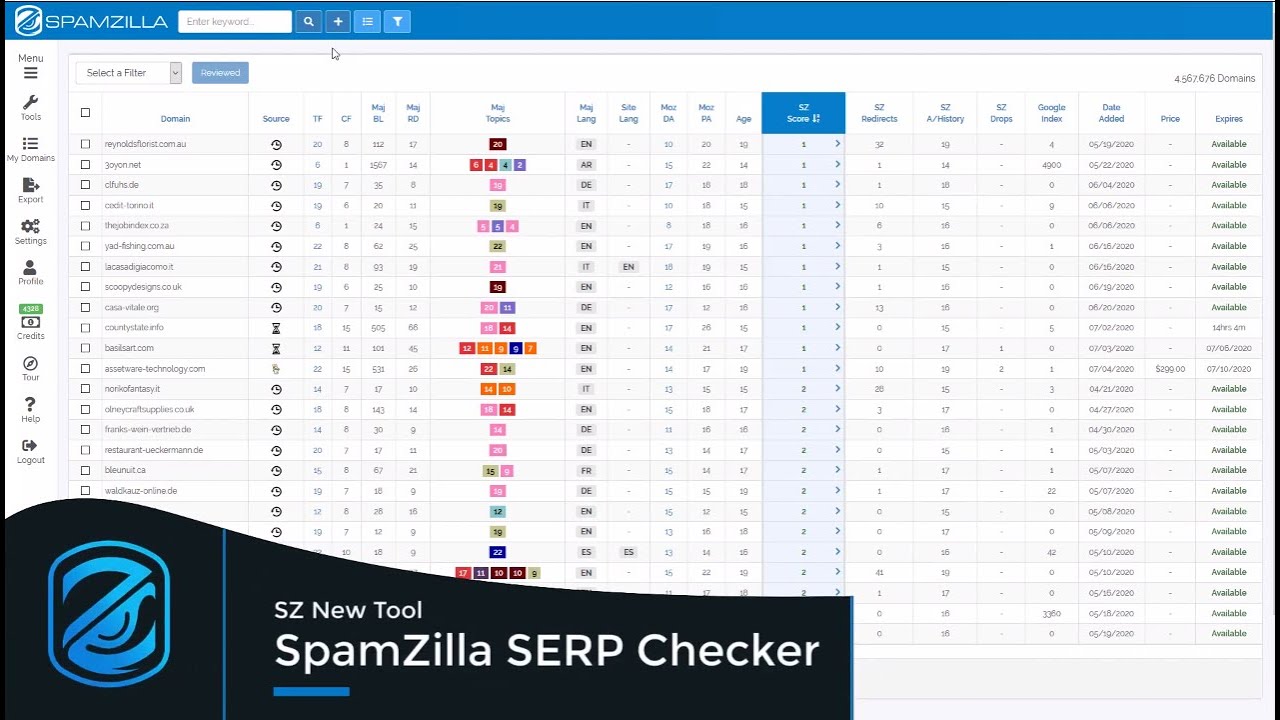The width and height of the screenshot is (1280, 720).
Task: Click the $299.00 price for assetware-technology.com
Action: tap(1170, 369)
